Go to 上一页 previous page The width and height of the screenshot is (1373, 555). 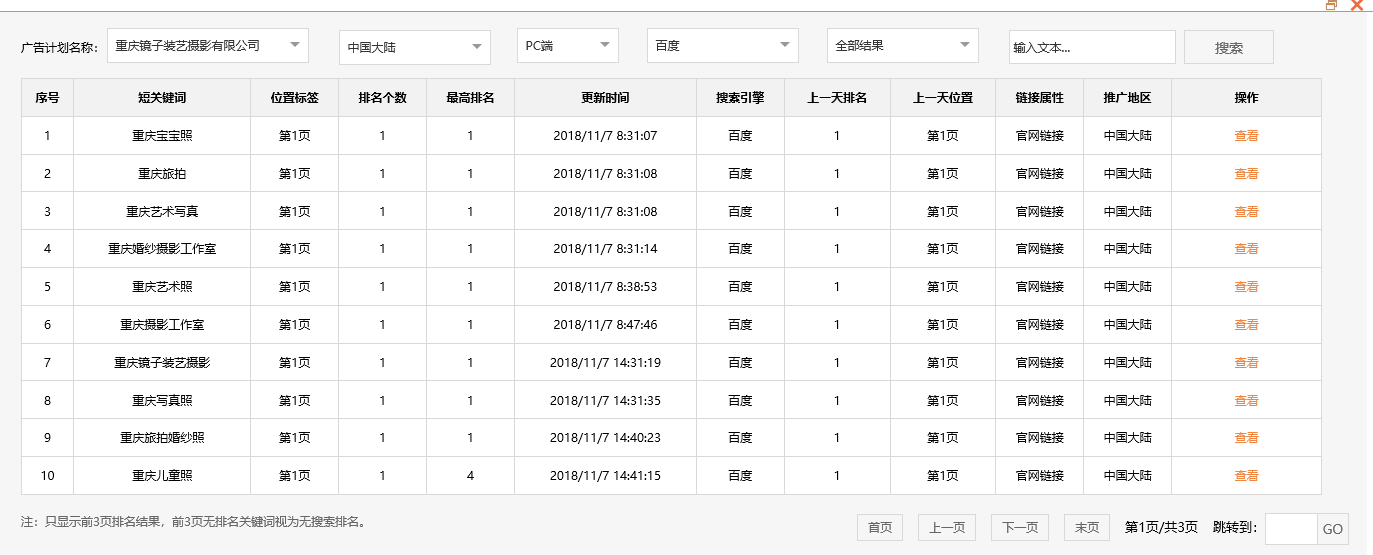coord(947,528)
